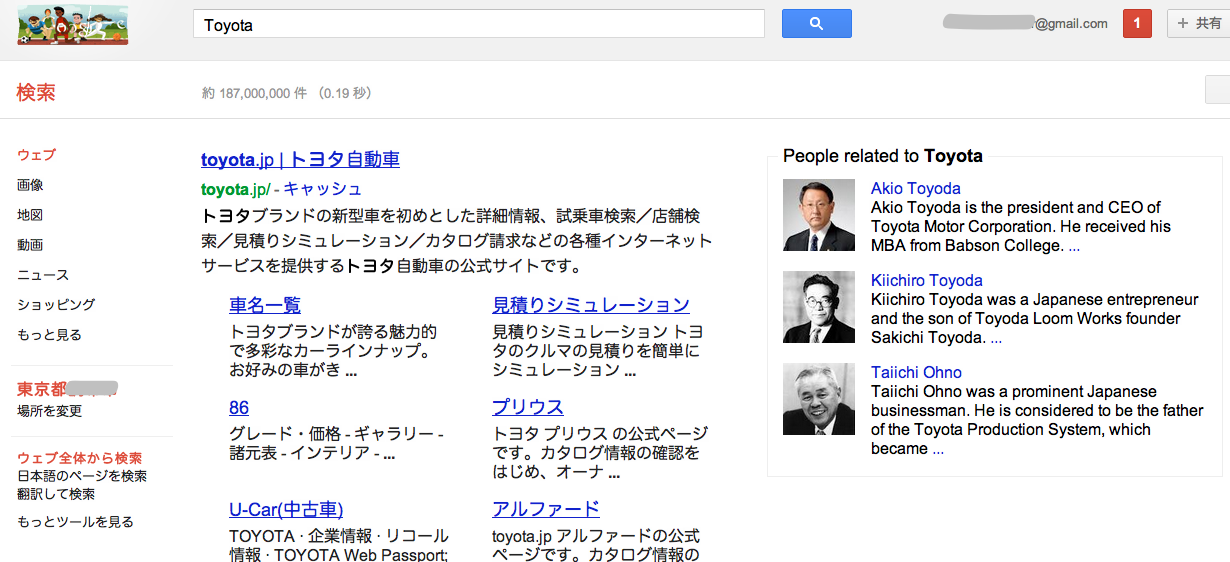Focus the search box containing Toyota
Viewport: 1230px width, 562px height.
[x=478, y=24]
